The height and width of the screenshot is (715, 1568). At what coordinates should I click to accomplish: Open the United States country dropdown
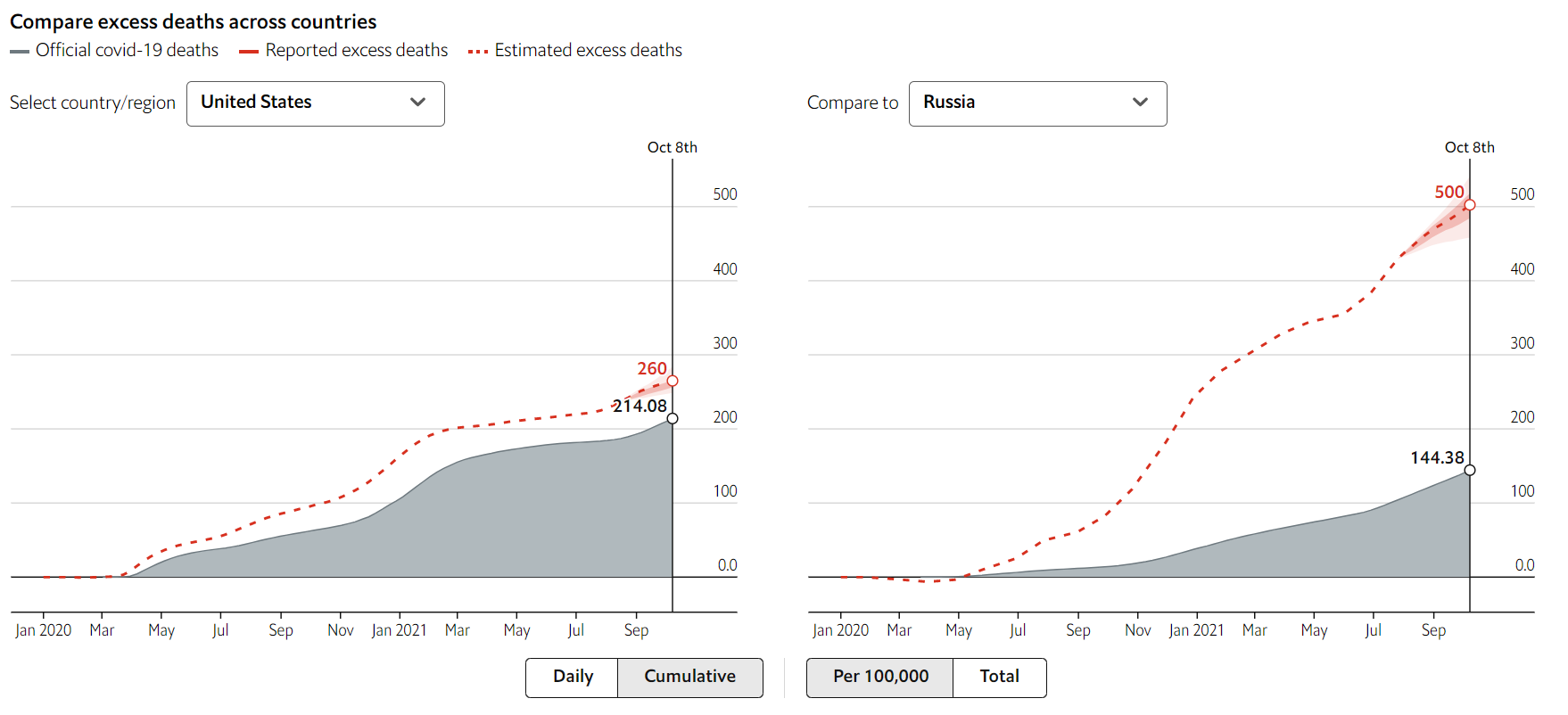[x=315, y=103]
